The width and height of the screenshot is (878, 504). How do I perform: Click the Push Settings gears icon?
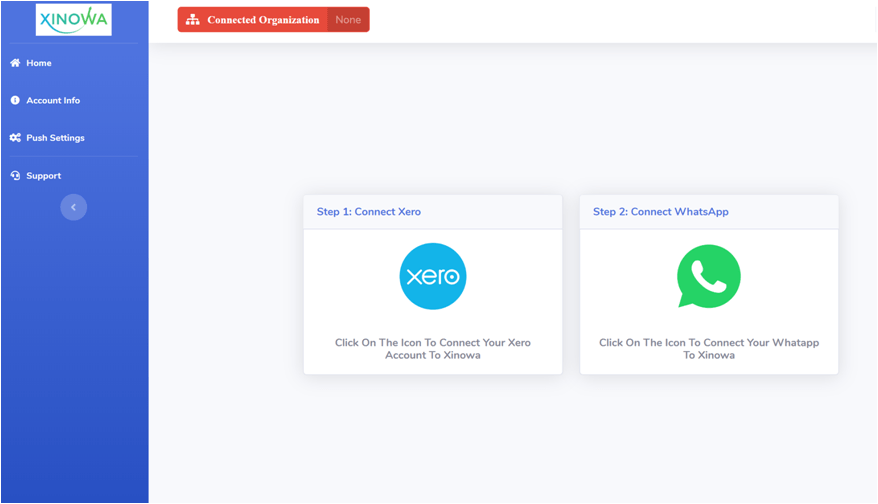pos(15,138)
